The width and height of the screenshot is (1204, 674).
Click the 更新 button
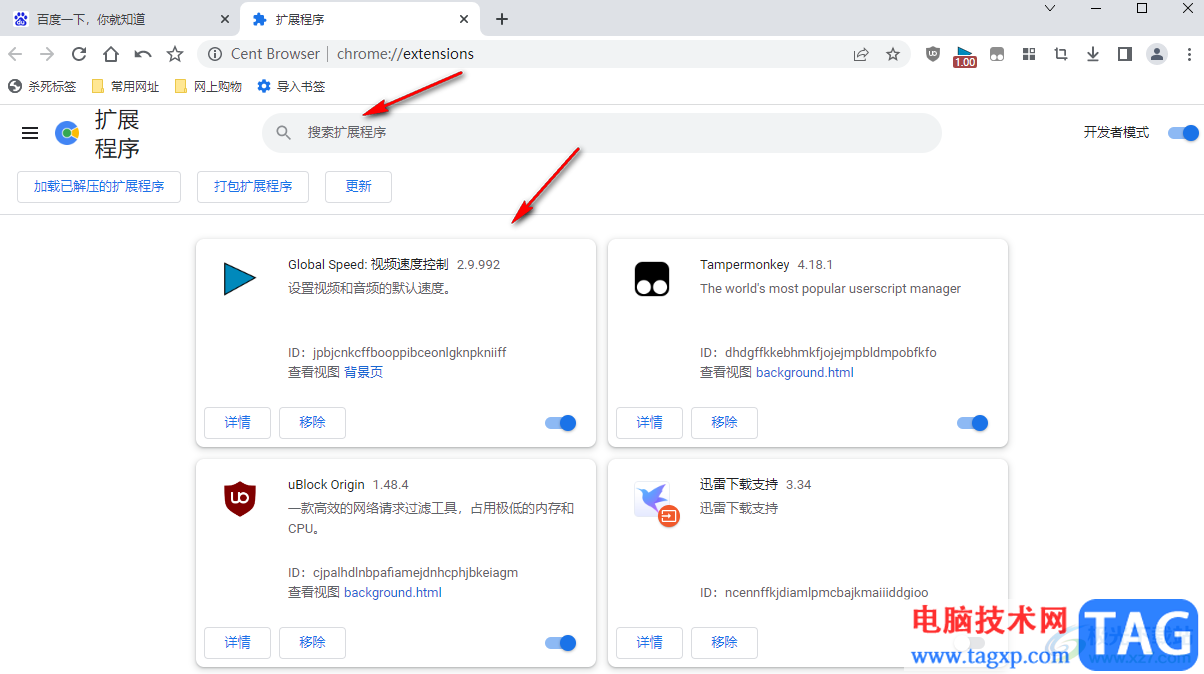point(358,186)
